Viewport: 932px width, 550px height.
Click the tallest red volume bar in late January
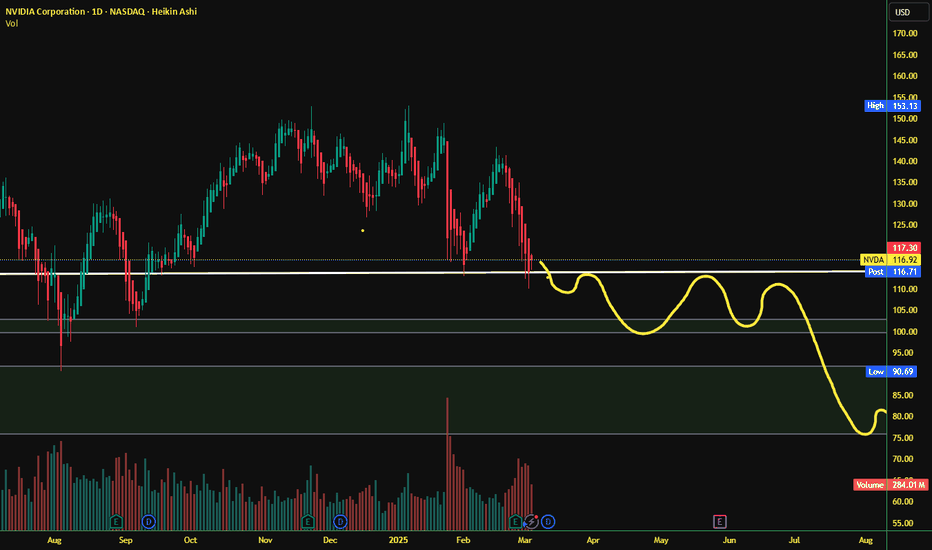pos(447,464)
